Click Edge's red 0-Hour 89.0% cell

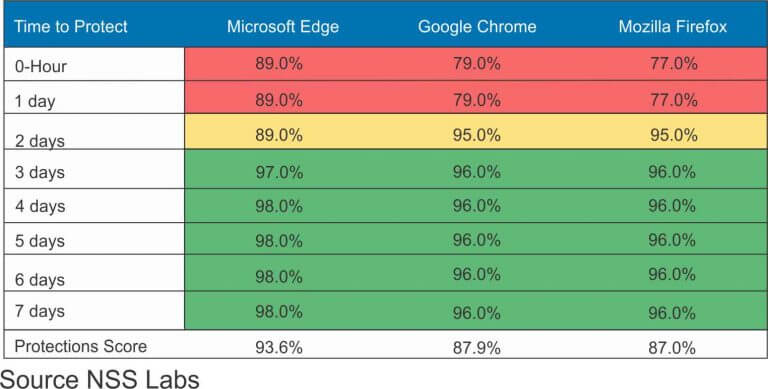click(279, 64)
